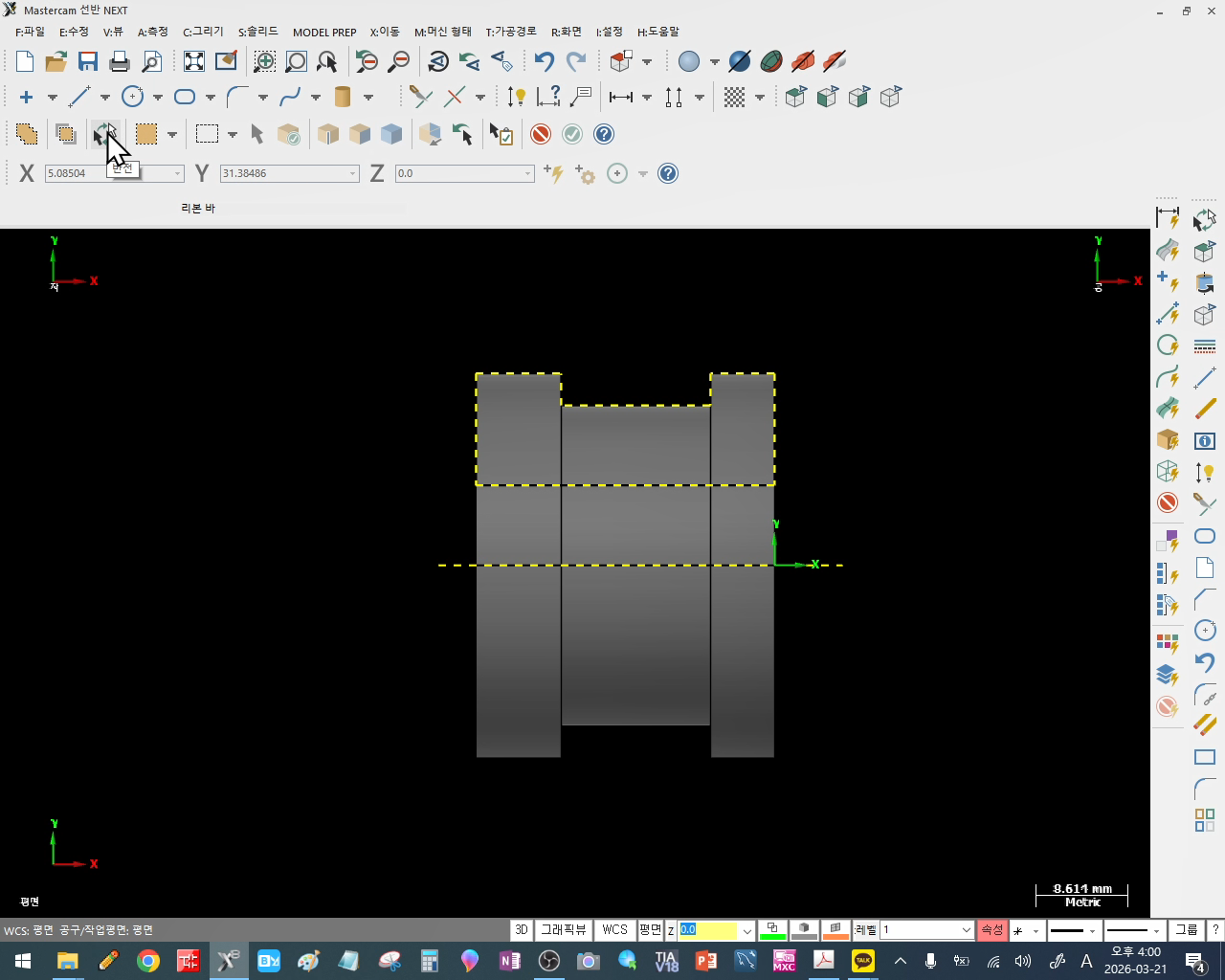Click the orange info box icon in right panel

click(x=1205, y=440)
